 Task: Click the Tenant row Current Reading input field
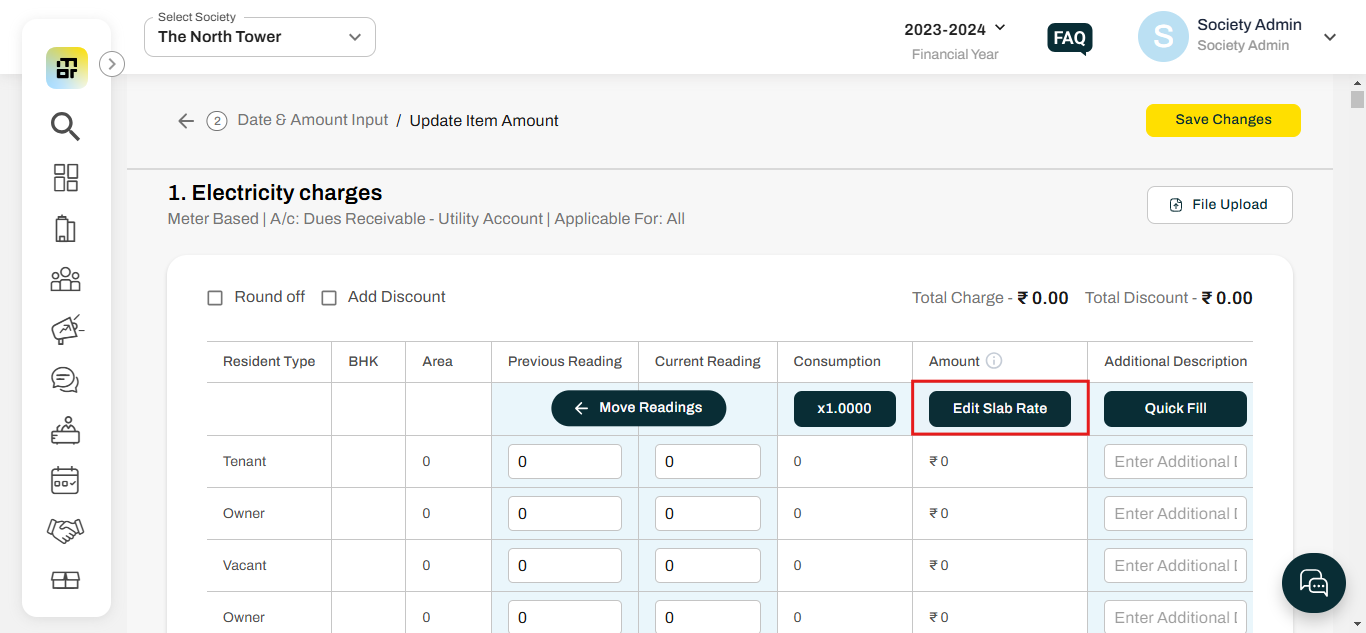(x=707, y=461)
